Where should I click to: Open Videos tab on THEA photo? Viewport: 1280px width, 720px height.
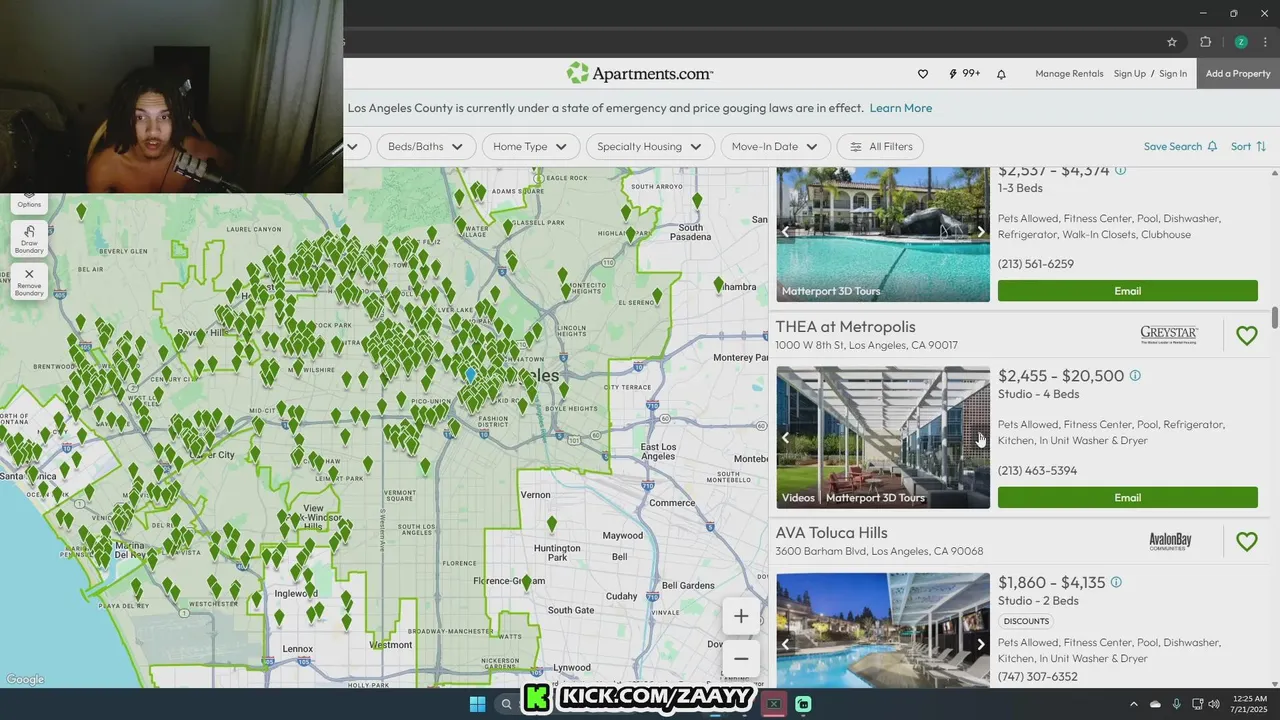click(x=798, y=498)
